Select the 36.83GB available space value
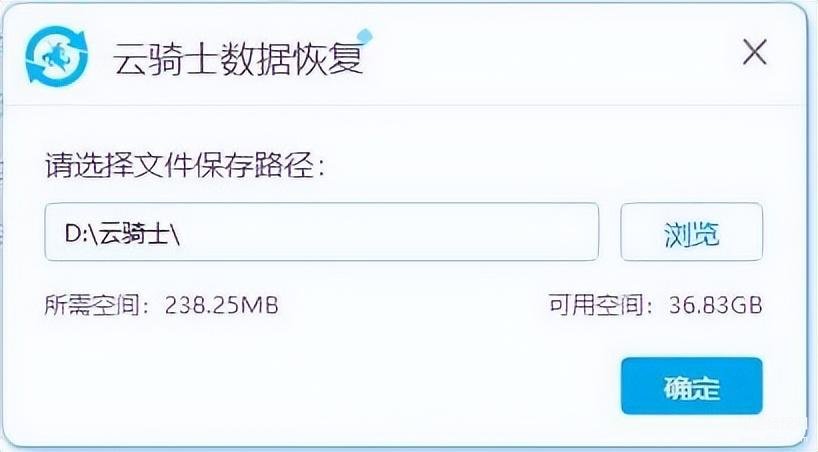The width and height of the screenshot is (818, 452). tap(715, 305)
